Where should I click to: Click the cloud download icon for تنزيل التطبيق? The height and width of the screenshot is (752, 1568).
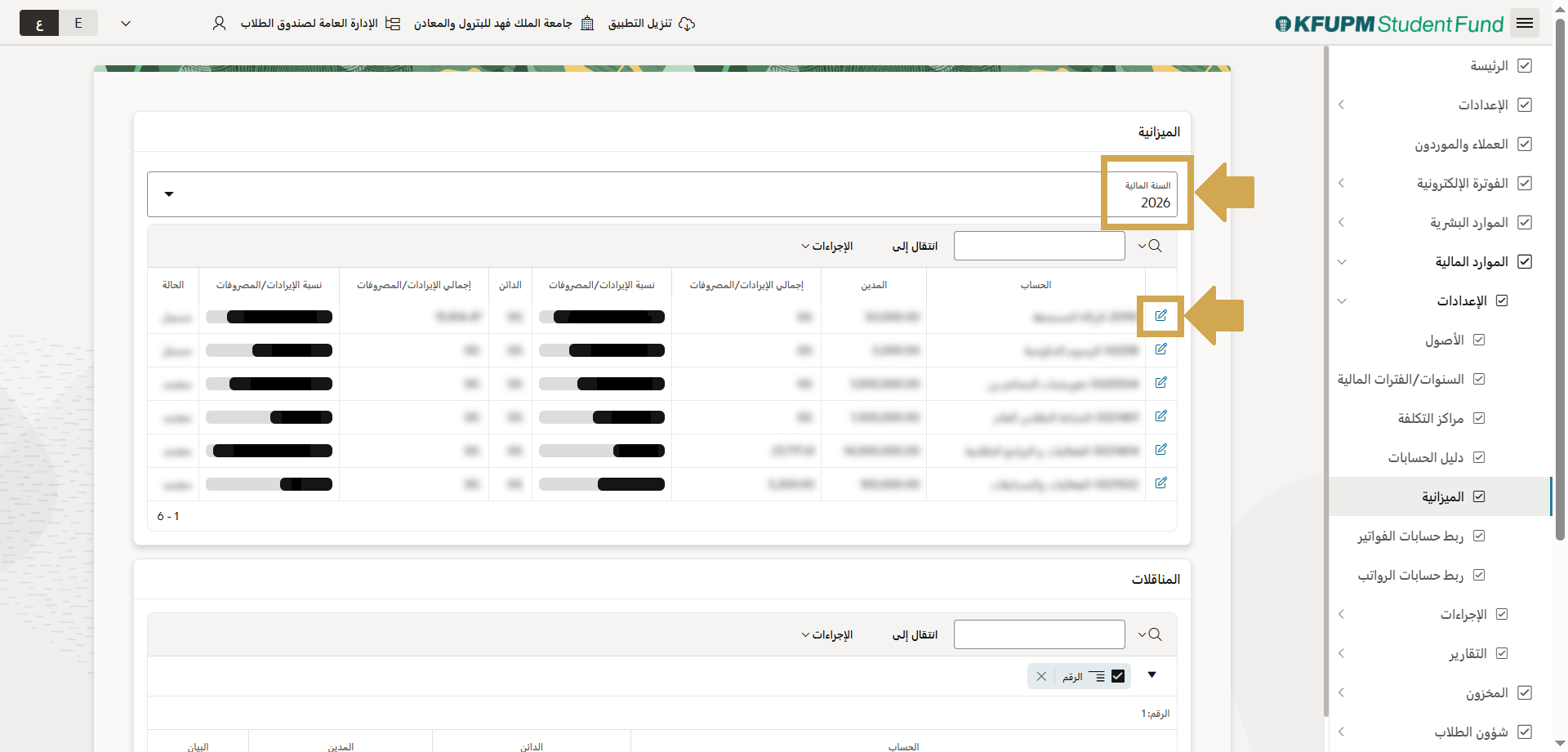(687, 24)
